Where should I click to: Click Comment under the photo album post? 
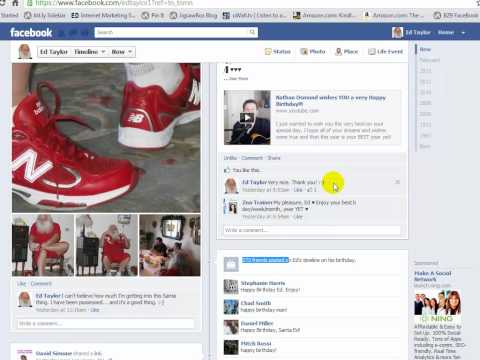click(41, 284)
